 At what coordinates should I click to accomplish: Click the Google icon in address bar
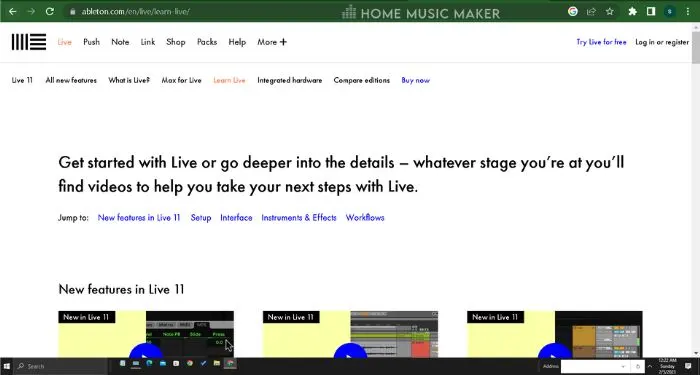573,12
